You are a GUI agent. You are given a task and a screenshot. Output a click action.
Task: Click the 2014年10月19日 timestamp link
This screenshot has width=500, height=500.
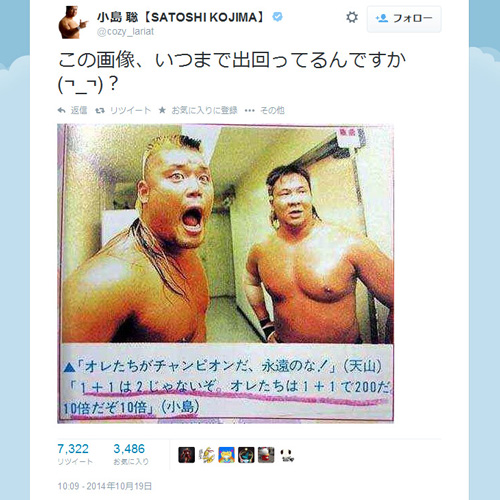(105, 486)
